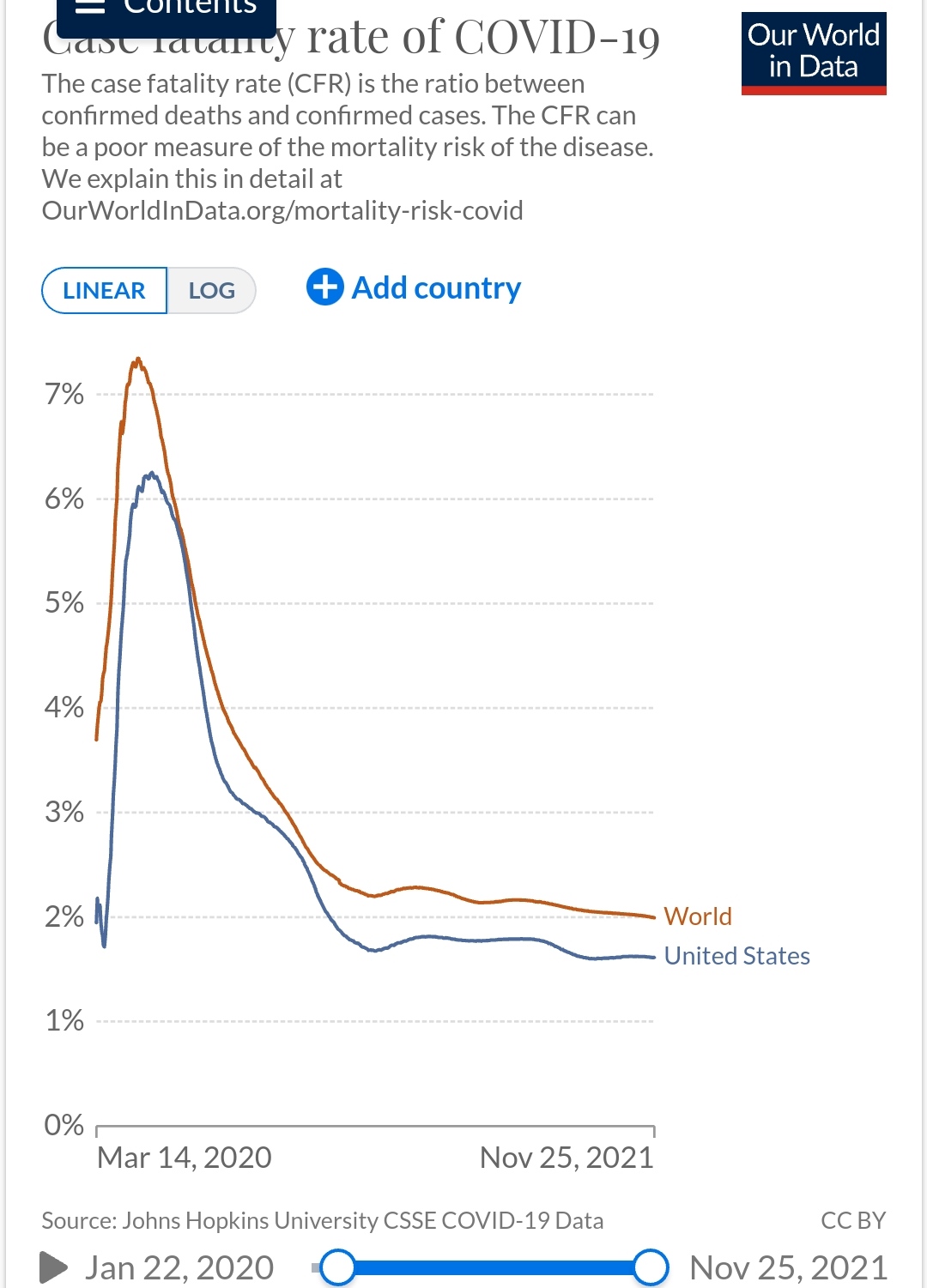Click the Our World in Data logo

pyautogui.click(x=814, y=53)
